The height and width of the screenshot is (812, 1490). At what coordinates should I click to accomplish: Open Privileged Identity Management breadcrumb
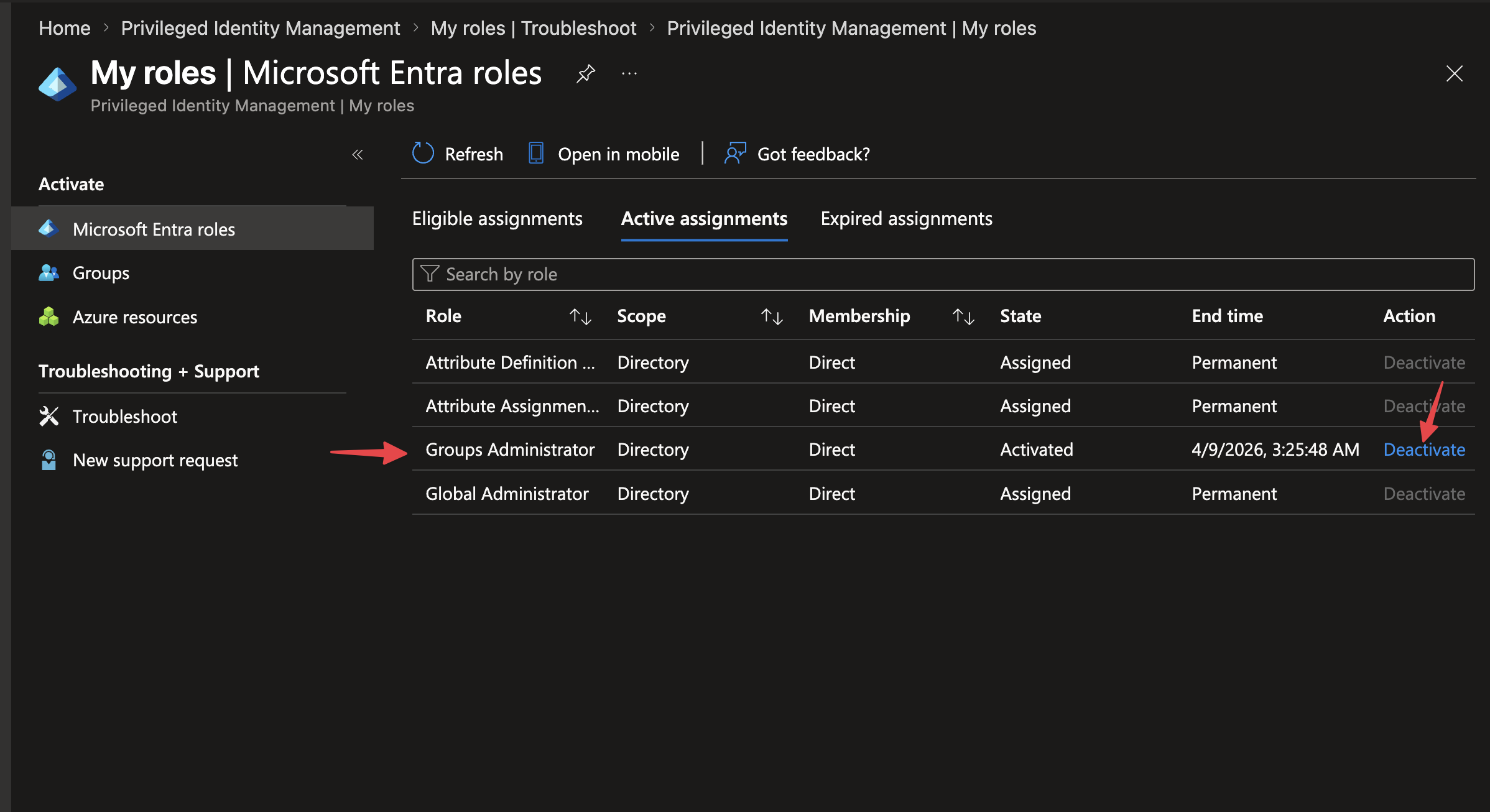pos(261,28)
